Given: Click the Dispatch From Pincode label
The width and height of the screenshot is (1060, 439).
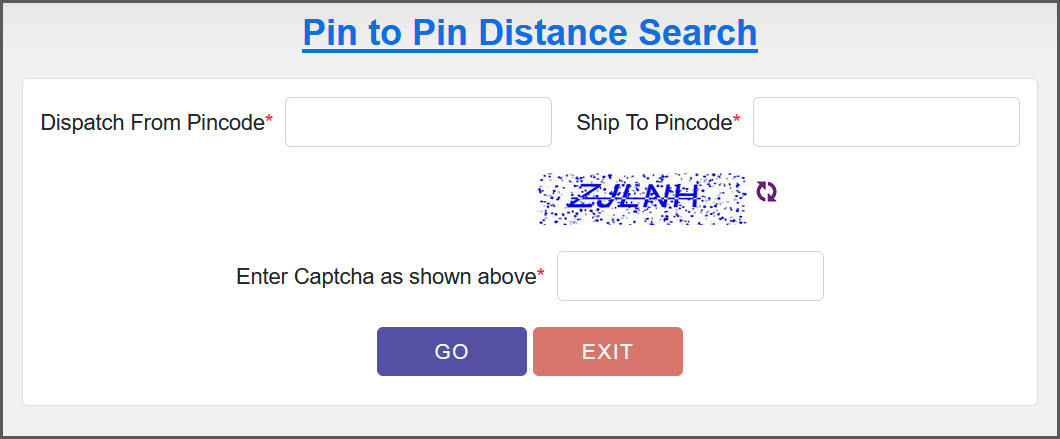Looking at the screenshot, I should click(152, 123).
